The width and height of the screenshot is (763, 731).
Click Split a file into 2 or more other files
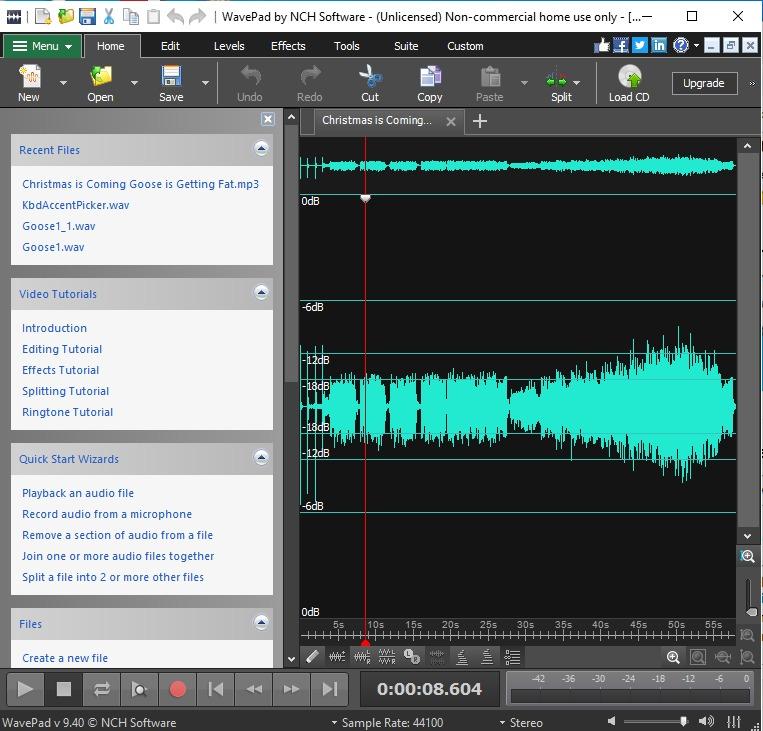(112, 577)
